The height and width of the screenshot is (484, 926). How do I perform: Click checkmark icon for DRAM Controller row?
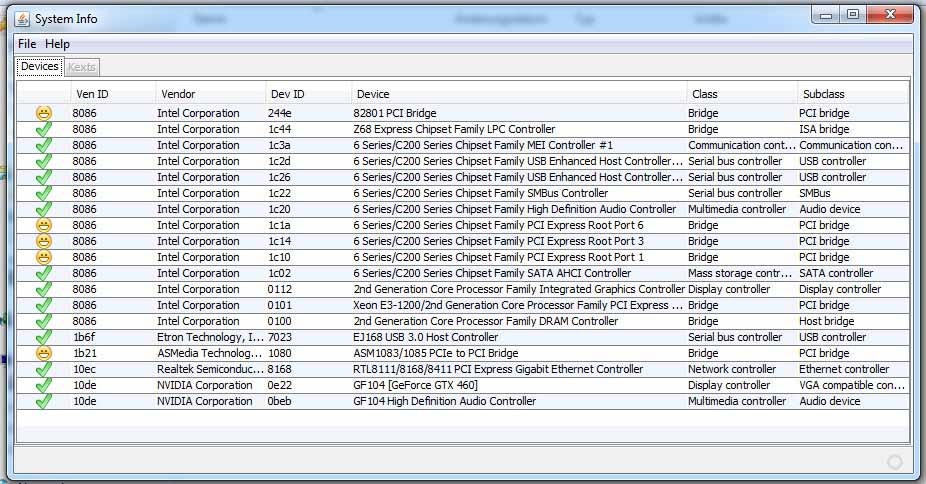pyautogui.click(x=44, y=321)
